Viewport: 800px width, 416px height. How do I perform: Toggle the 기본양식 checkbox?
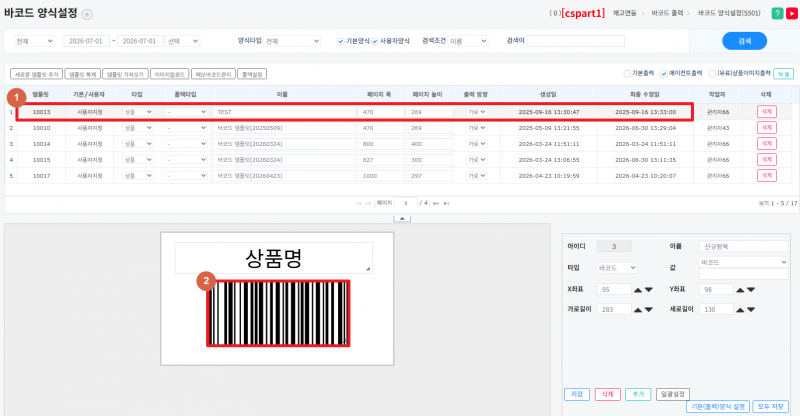tap(341, 41)
